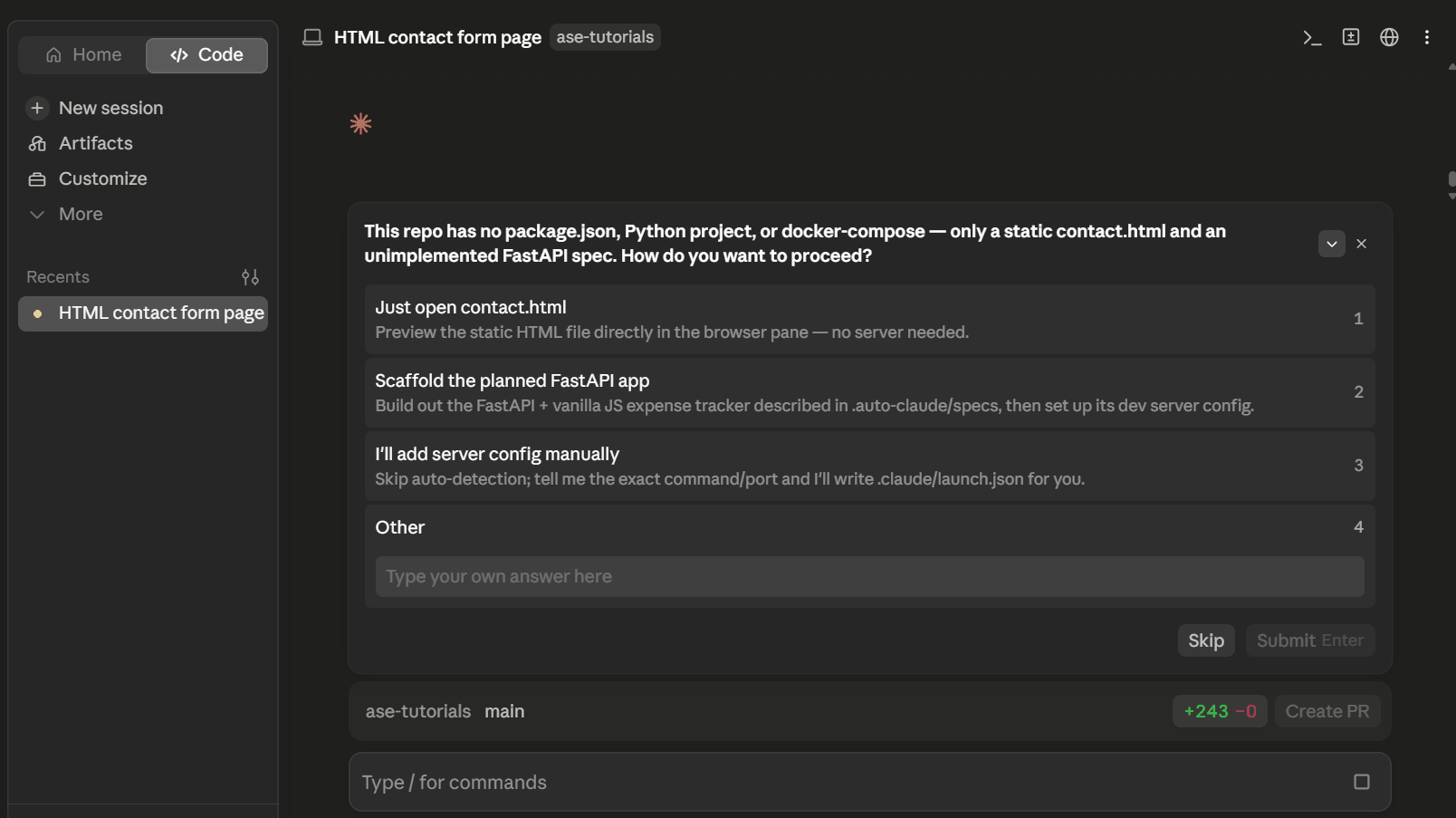1456x818 pixels.
Task: Open the diff view icon
Action: 1351,37
